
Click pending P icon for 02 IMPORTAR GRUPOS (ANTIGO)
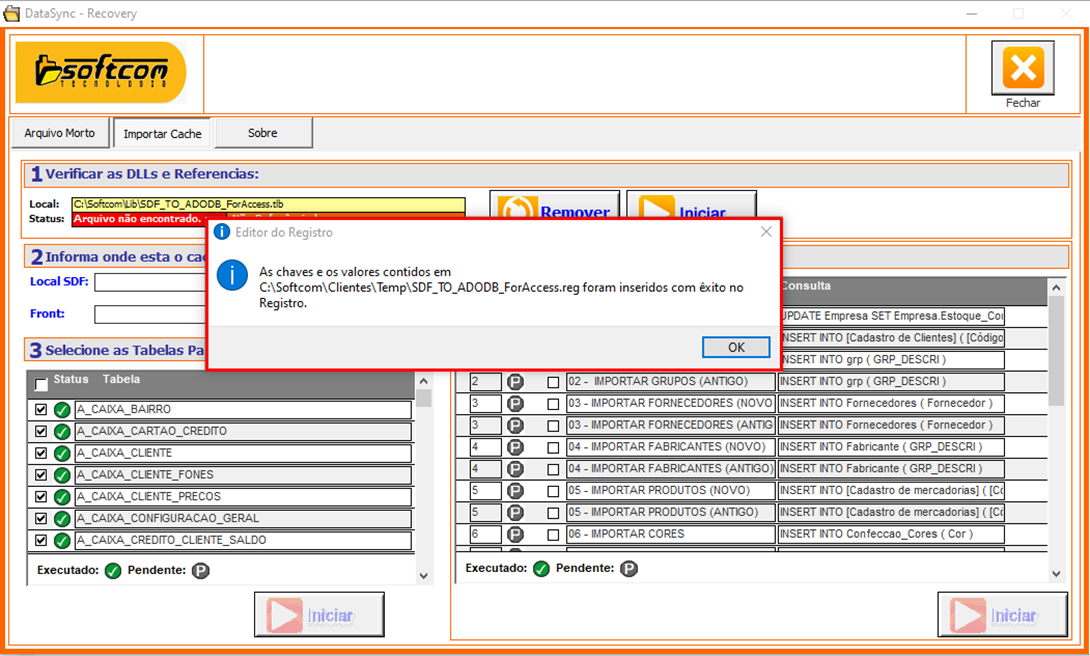tap(515, 382)
